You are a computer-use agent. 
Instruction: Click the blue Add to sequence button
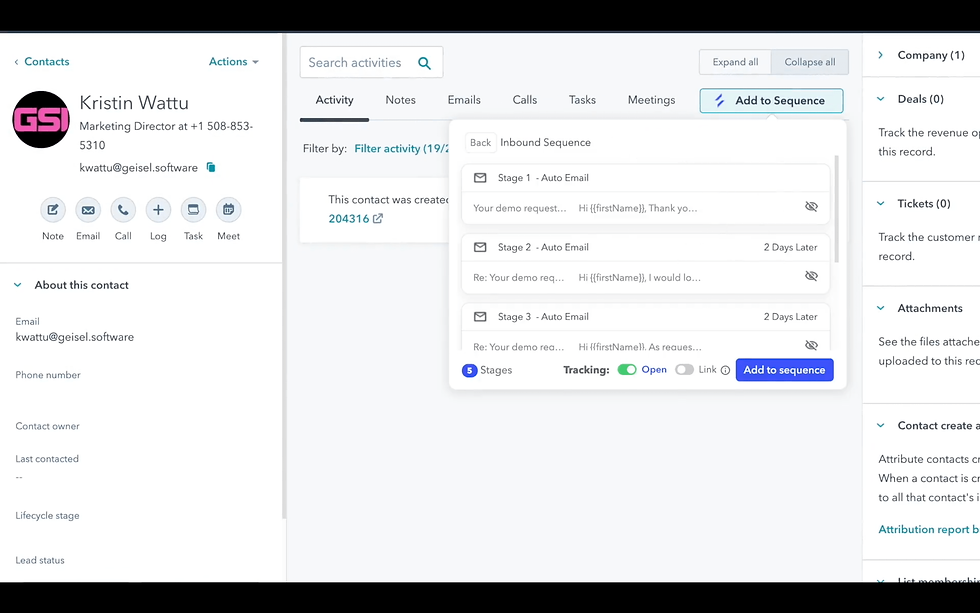784,370
